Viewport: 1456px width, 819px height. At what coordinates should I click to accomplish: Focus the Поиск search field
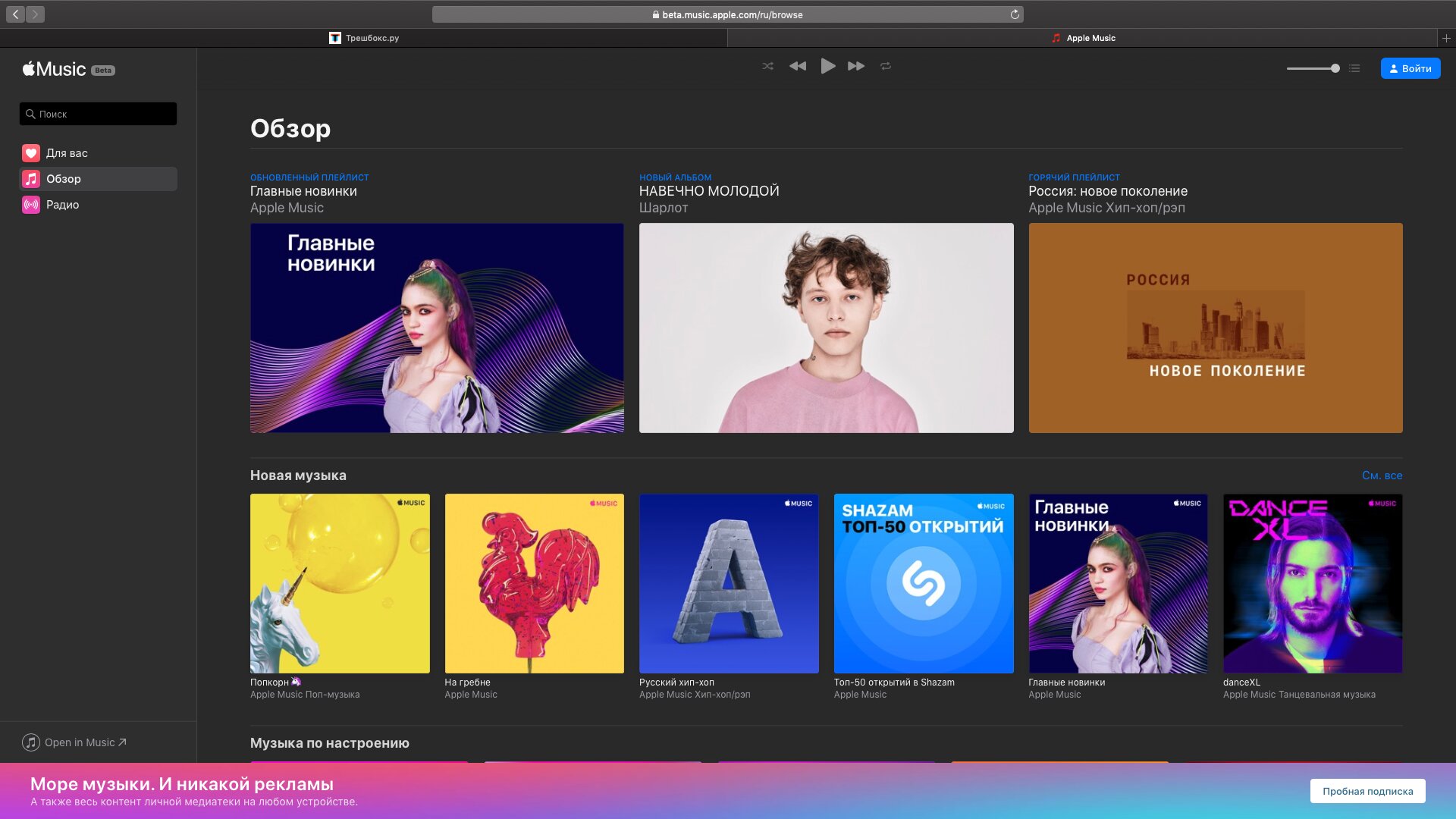[98, 114]
